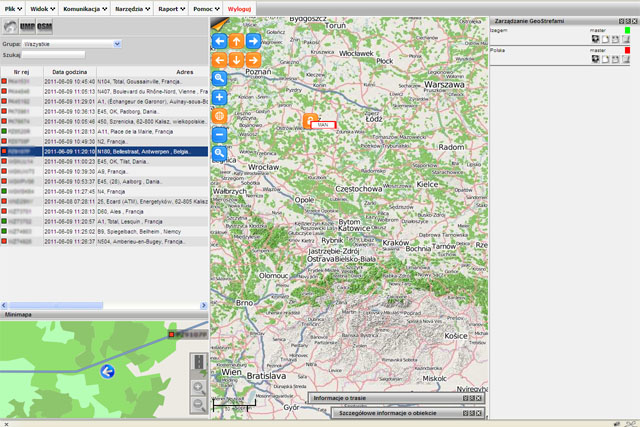Select row N104, Total, Goussainville, Francja
Screen dimensions: 640x427
point(104,82)
